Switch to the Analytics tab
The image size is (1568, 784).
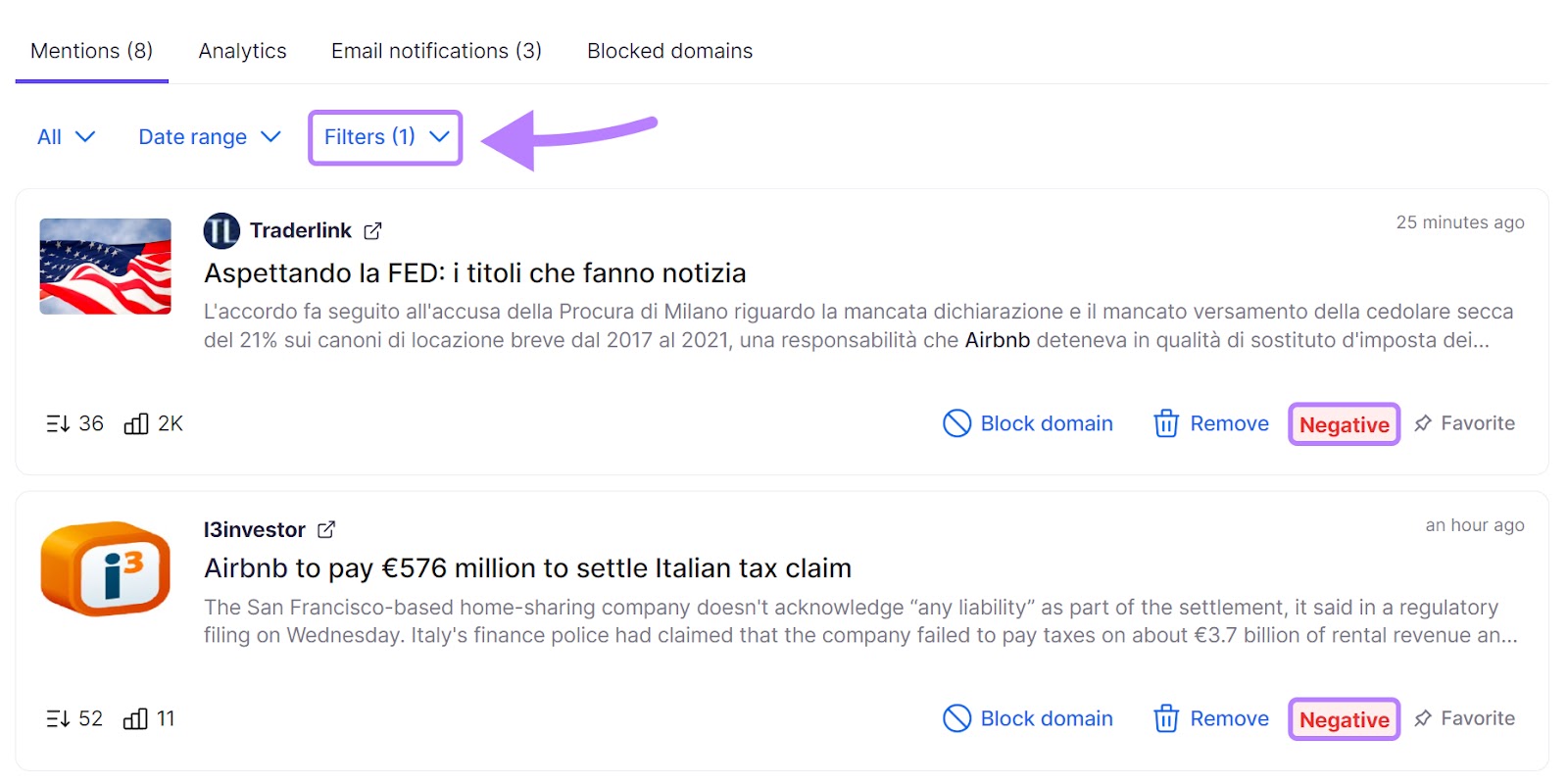coord(242,50)
